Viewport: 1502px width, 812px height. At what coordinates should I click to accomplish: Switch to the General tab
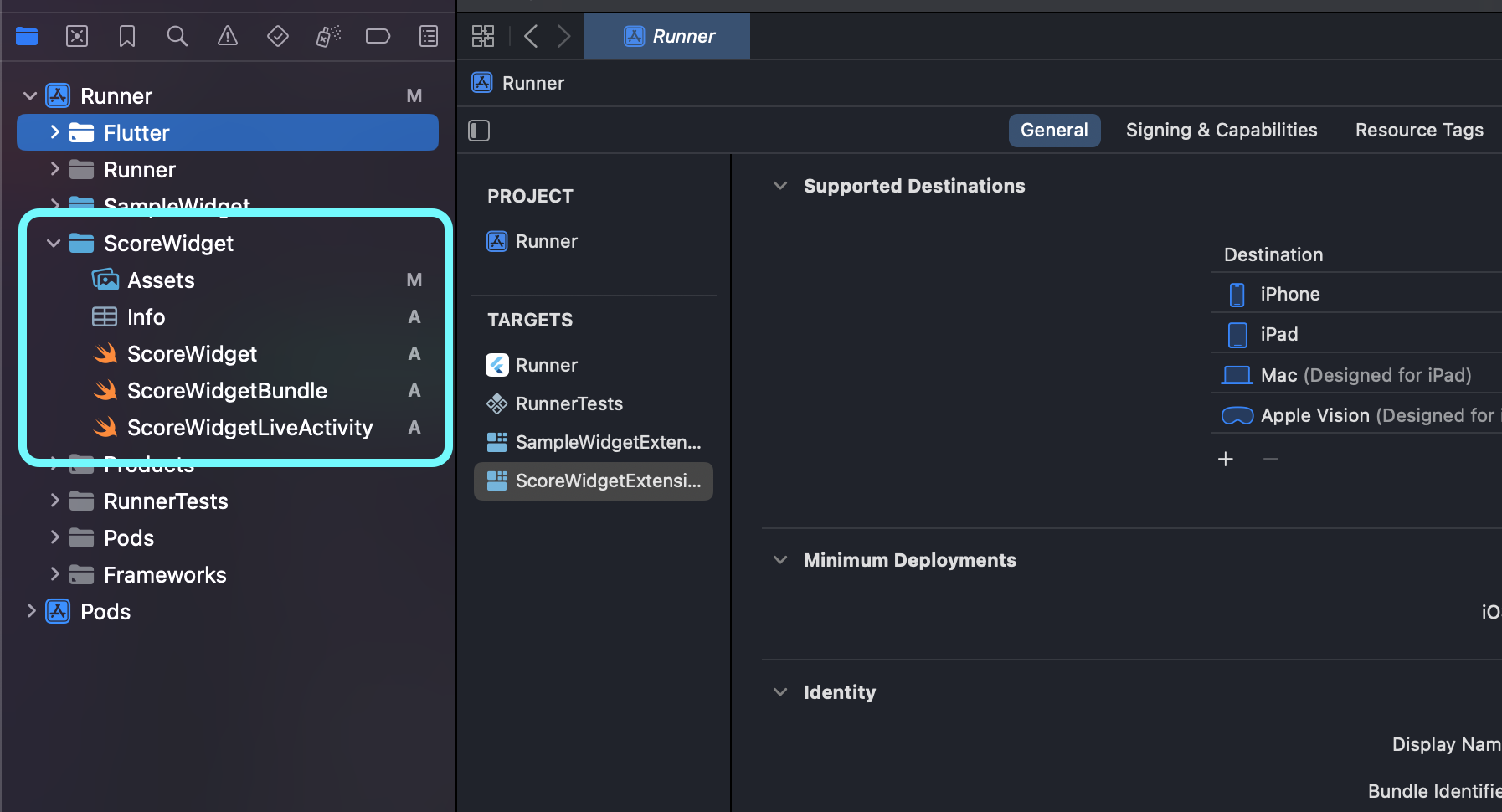coord(1054,131)
